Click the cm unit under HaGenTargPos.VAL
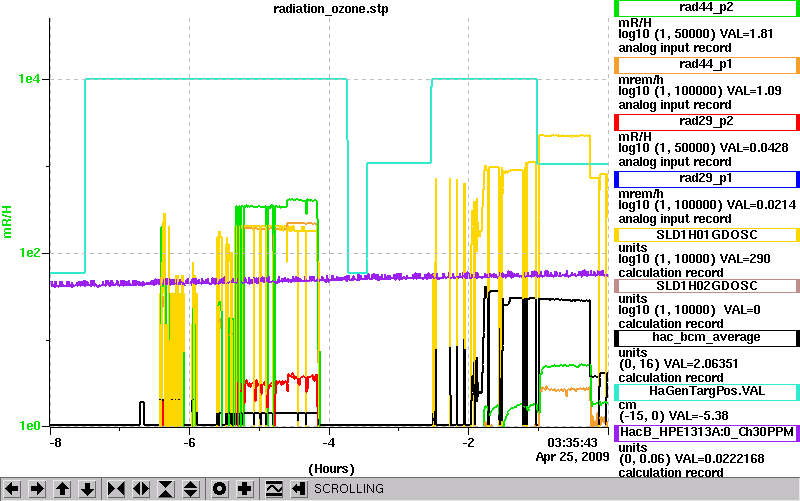The width and height of the screenshot is (800, 501). (627, 405)
